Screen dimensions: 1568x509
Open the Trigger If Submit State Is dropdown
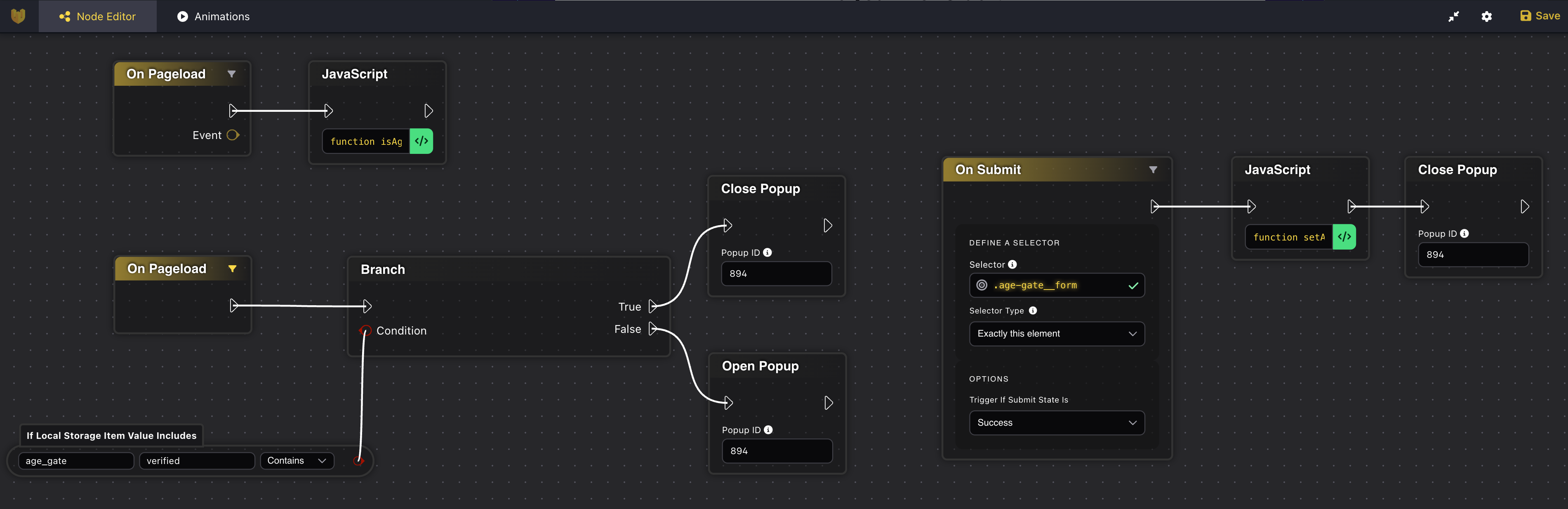[1057, 422]
